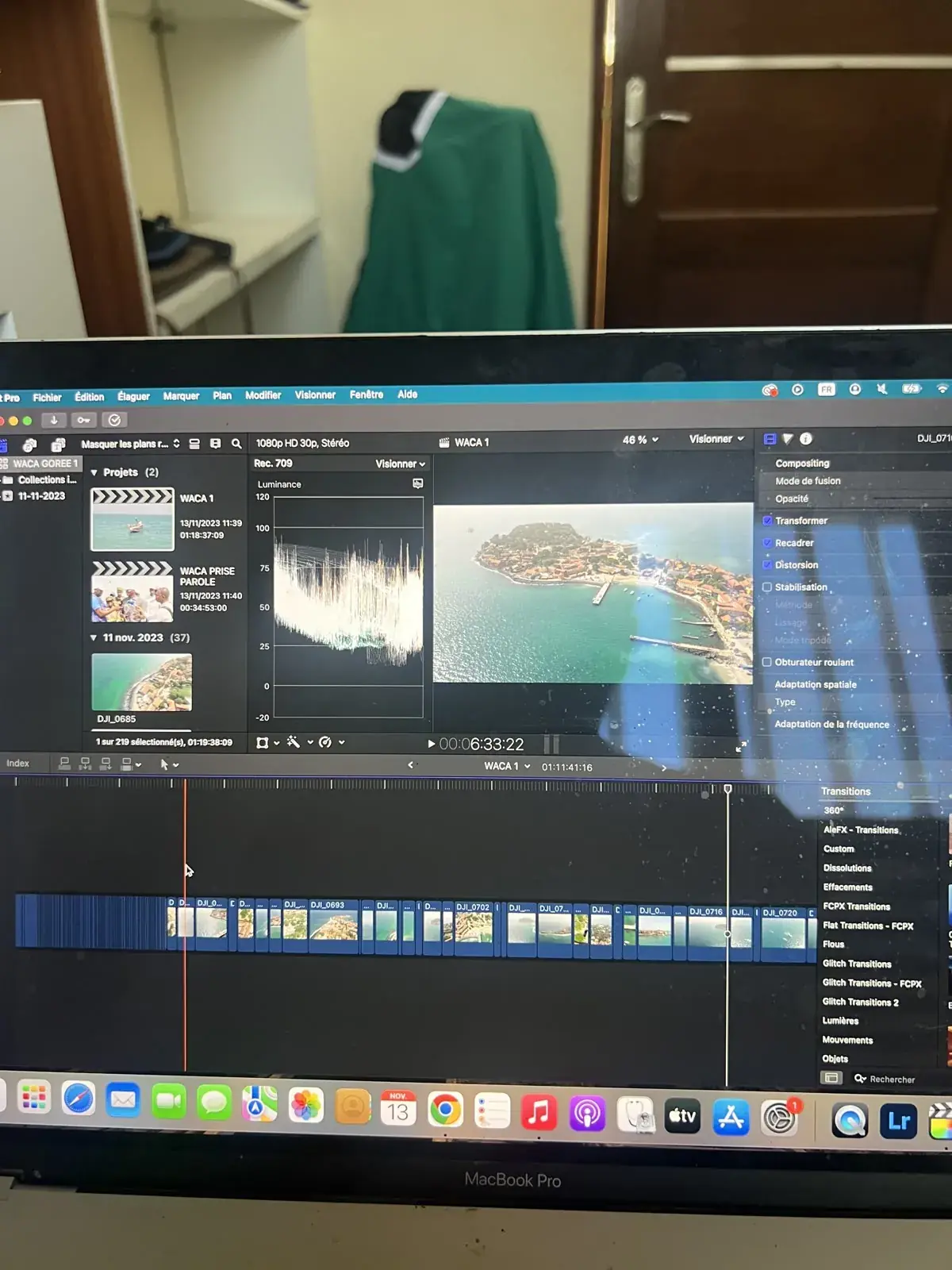The height and width of the screenshot is (1270, 952).
Task: Collapse the 11 nov. 2023 section triangle
Action: [94, 637]
